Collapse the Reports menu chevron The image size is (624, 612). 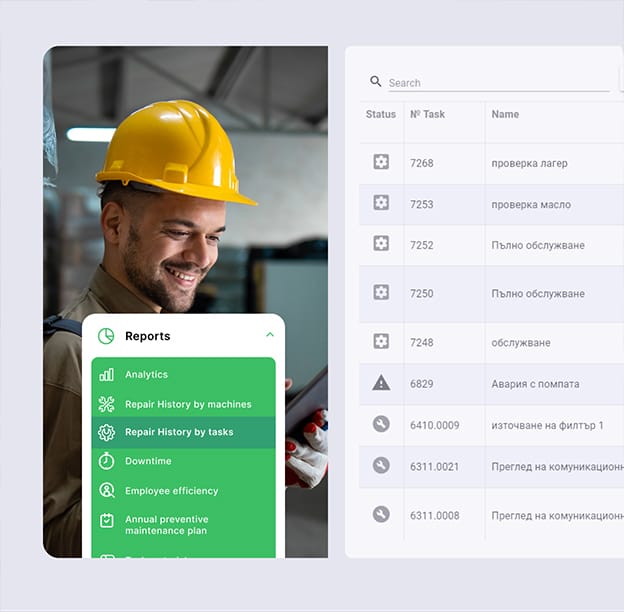[270, 335]
